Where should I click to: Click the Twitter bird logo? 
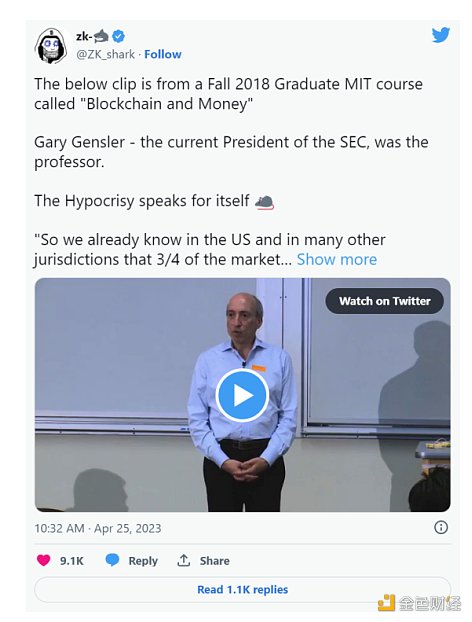tap(441, 35)
